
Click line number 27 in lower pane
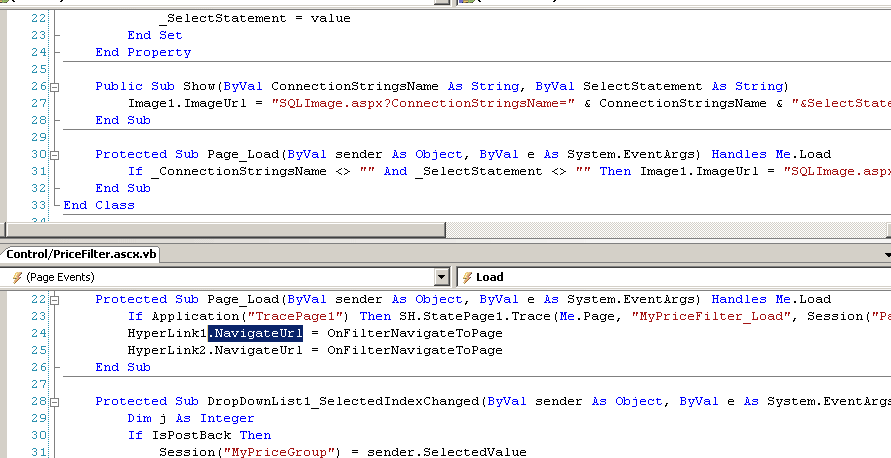tap(39, 385)
